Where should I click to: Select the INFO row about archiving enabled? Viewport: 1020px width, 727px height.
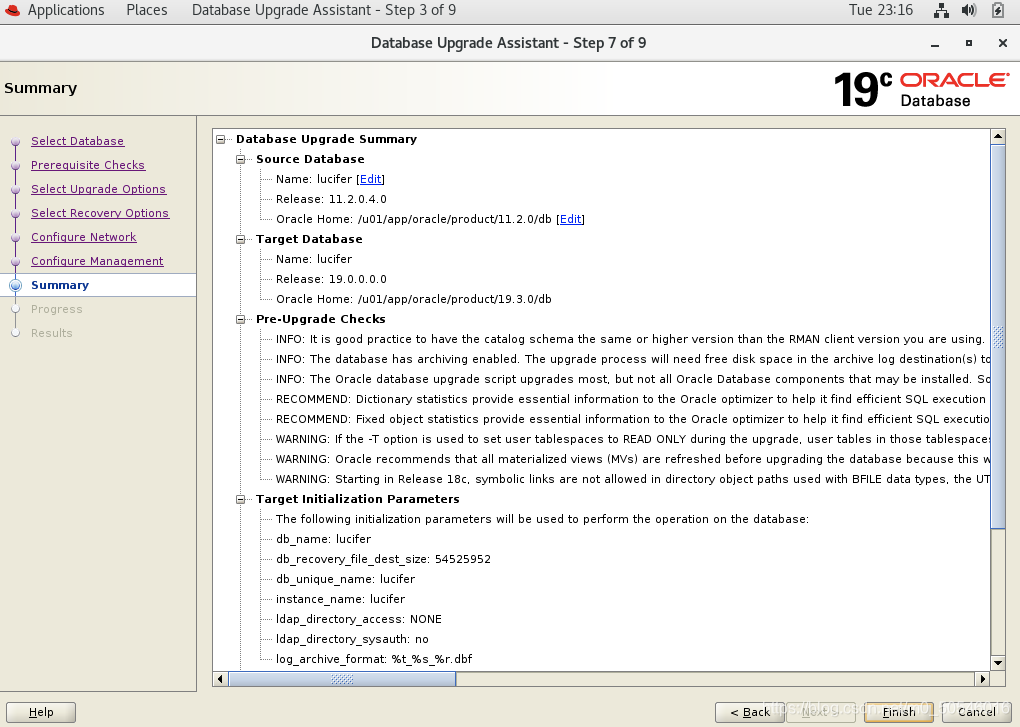[x=632, y=360]
